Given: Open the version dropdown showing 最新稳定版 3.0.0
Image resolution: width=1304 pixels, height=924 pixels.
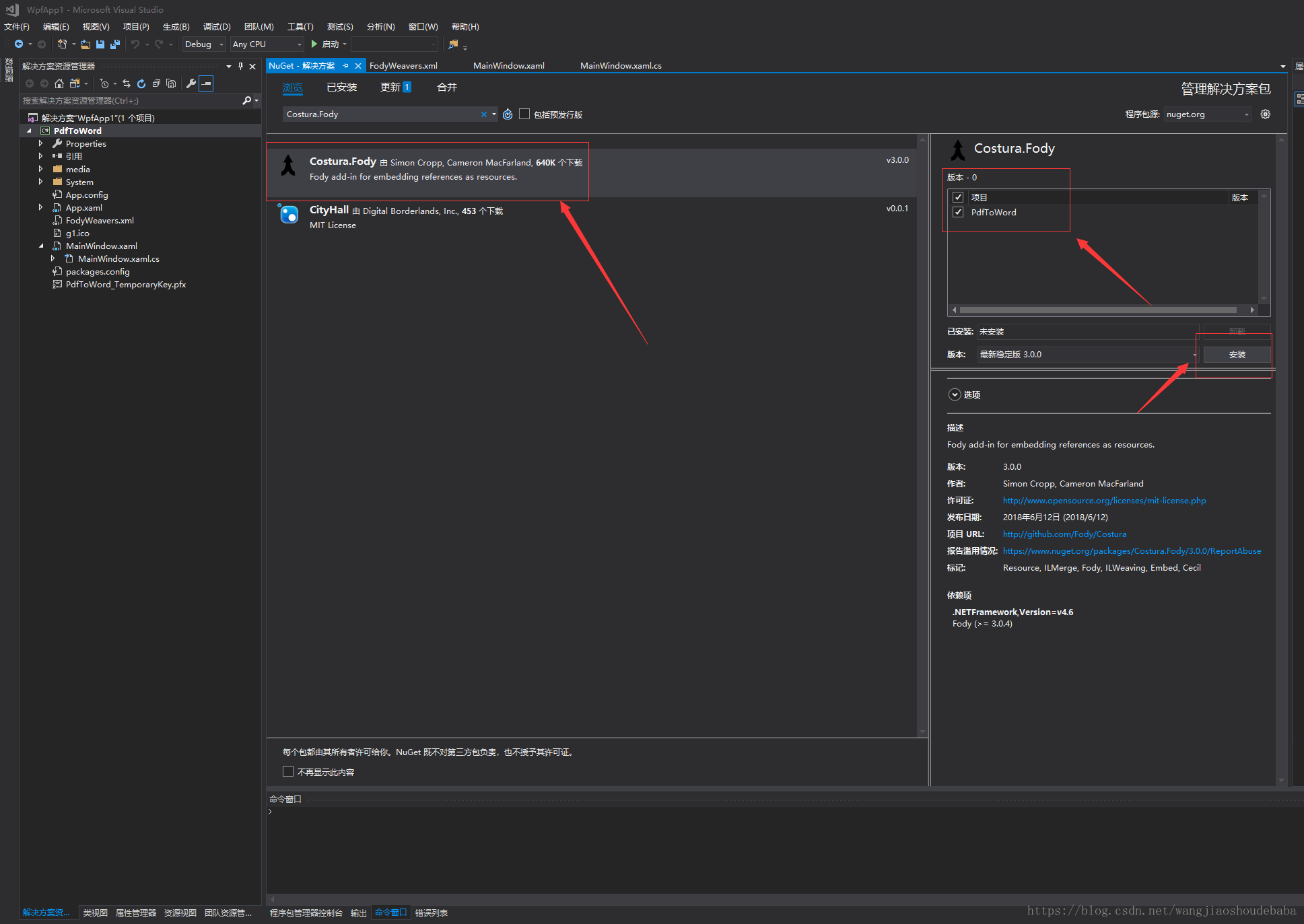Looking at the screenshot, I should click(1087, 355).
